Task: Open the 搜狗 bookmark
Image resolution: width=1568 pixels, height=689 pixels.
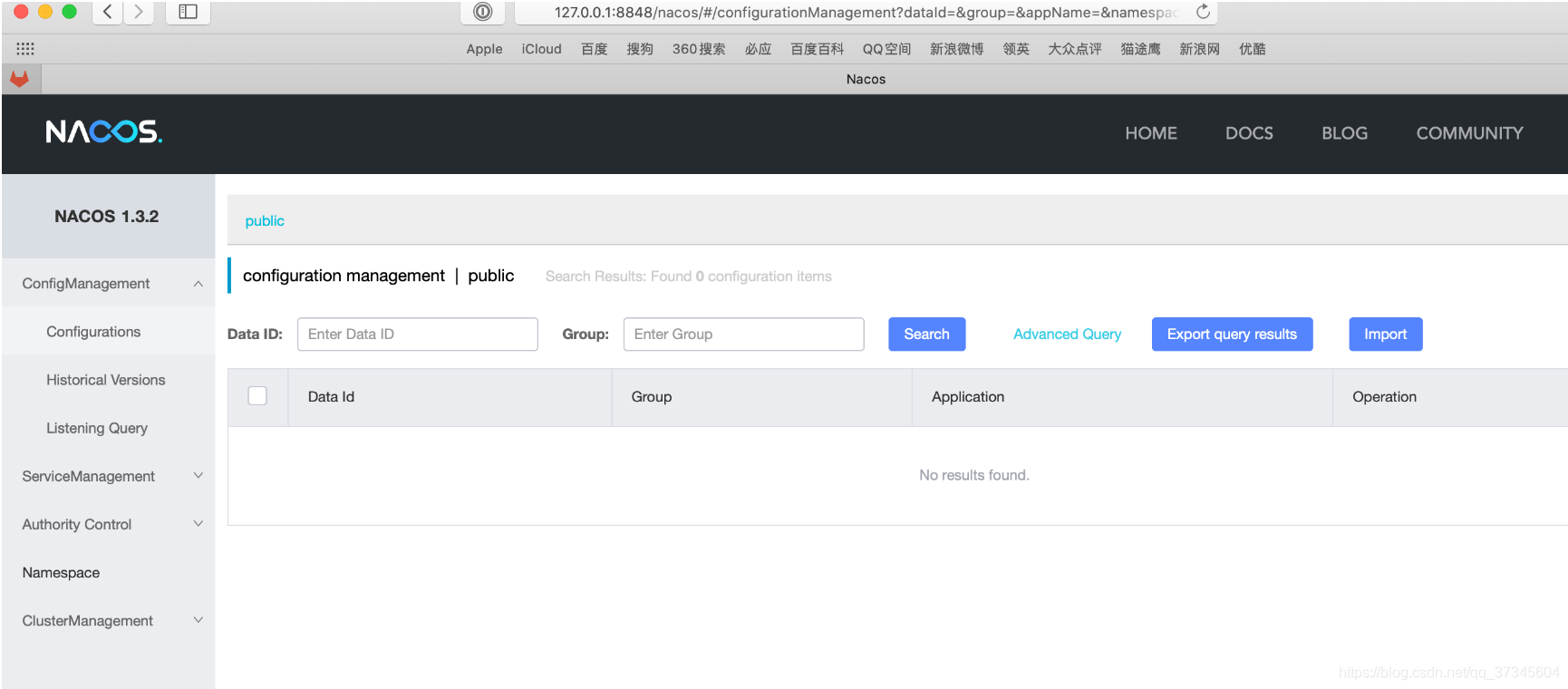Action: (x=640, y=49)
